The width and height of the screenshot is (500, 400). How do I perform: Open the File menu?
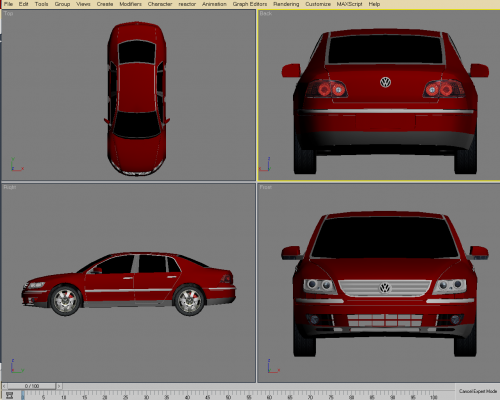pyautogui.click(x=8, y=4)
